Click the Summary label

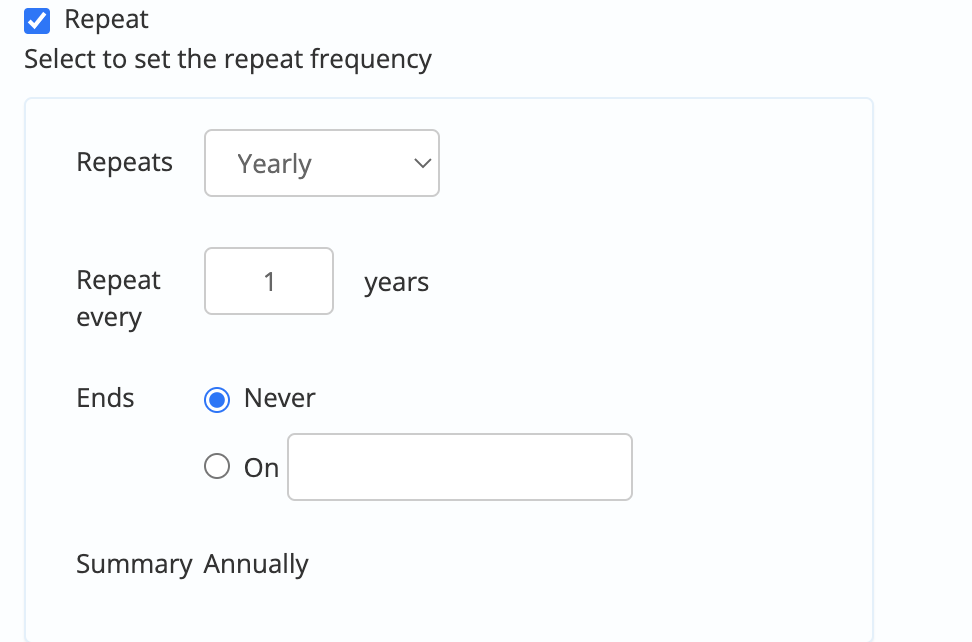tap(134, 564)
